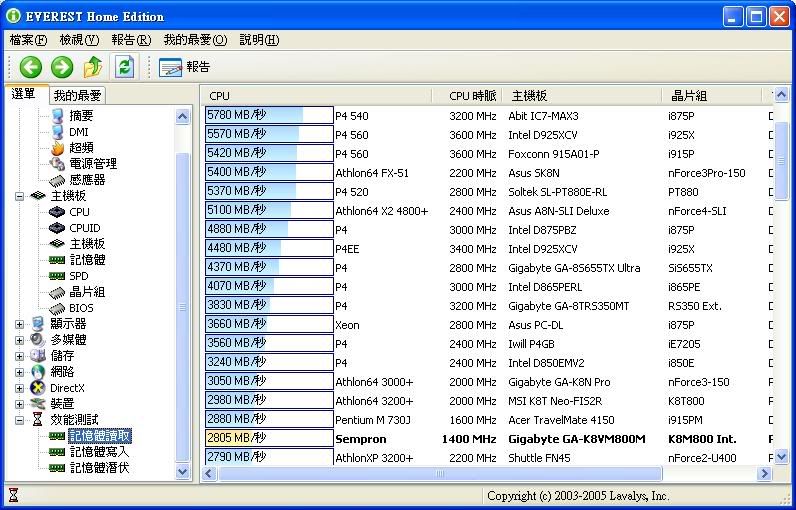Viewport: 796px width, 510px height.
Task: Open the 記憶體潛伏 memory latency benchmark
Action: 100,468
